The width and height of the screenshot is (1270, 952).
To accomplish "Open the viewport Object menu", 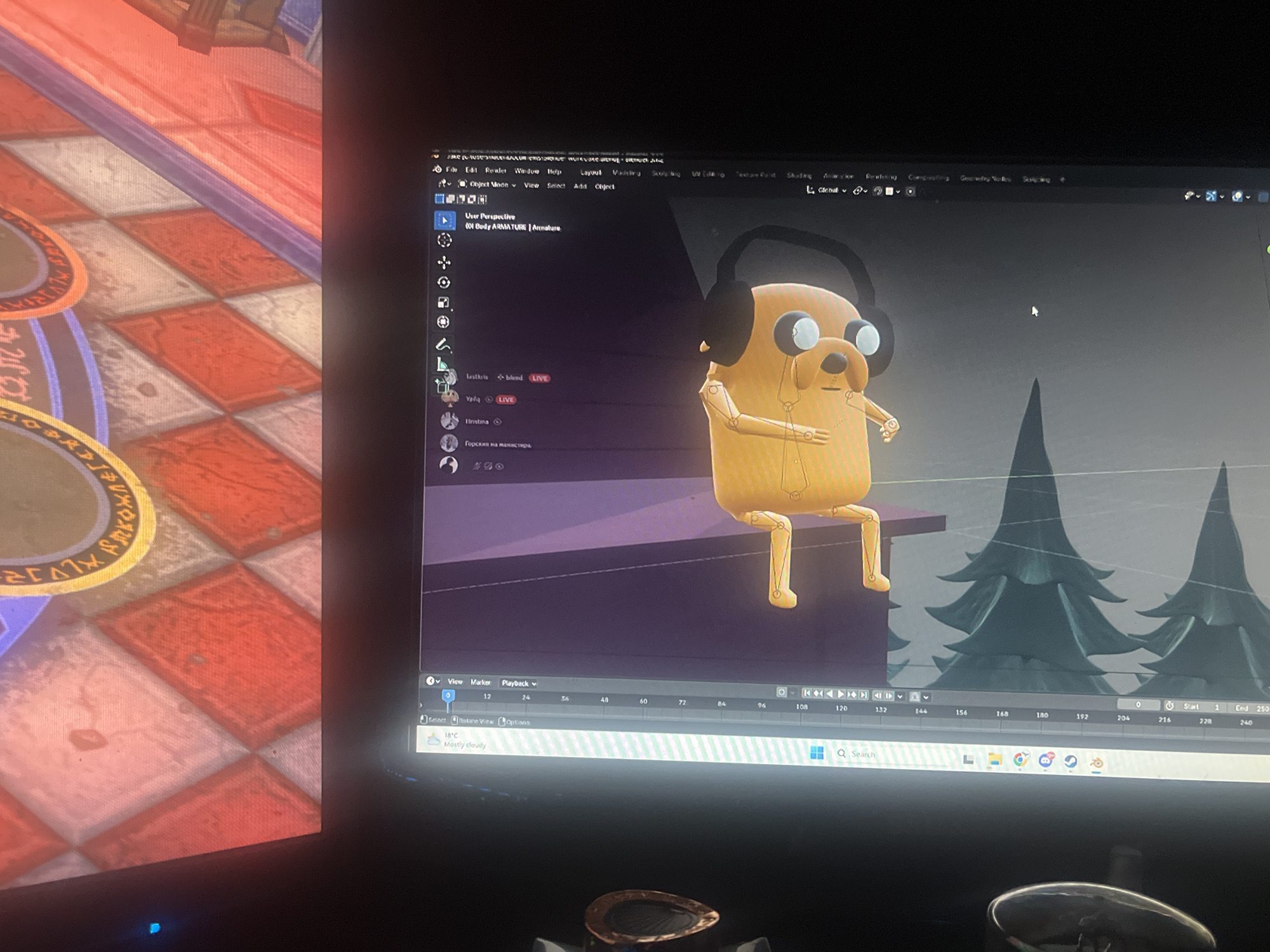I will coord(604,186).
